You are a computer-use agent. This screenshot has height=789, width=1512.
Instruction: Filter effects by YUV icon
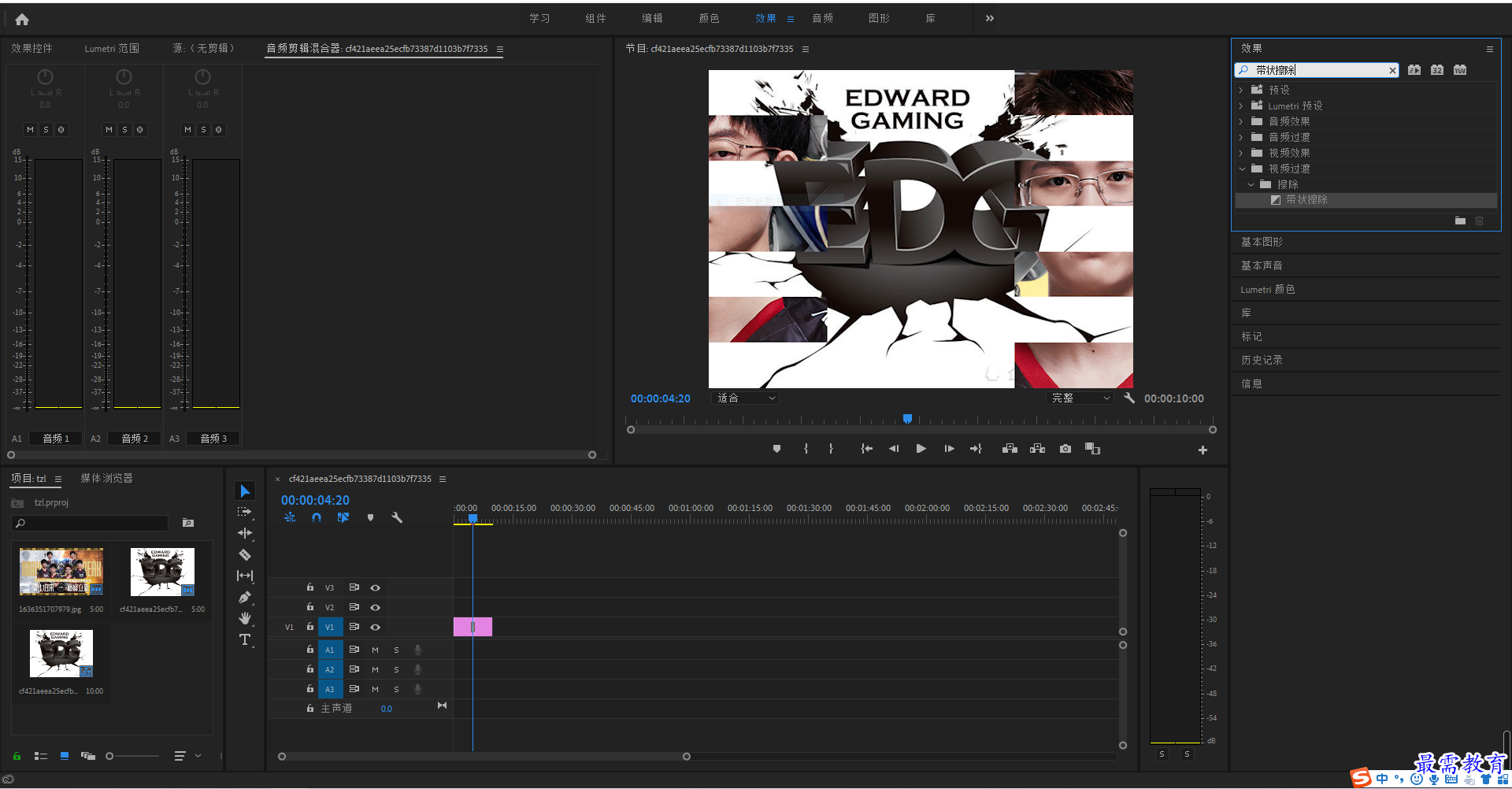1460,70
